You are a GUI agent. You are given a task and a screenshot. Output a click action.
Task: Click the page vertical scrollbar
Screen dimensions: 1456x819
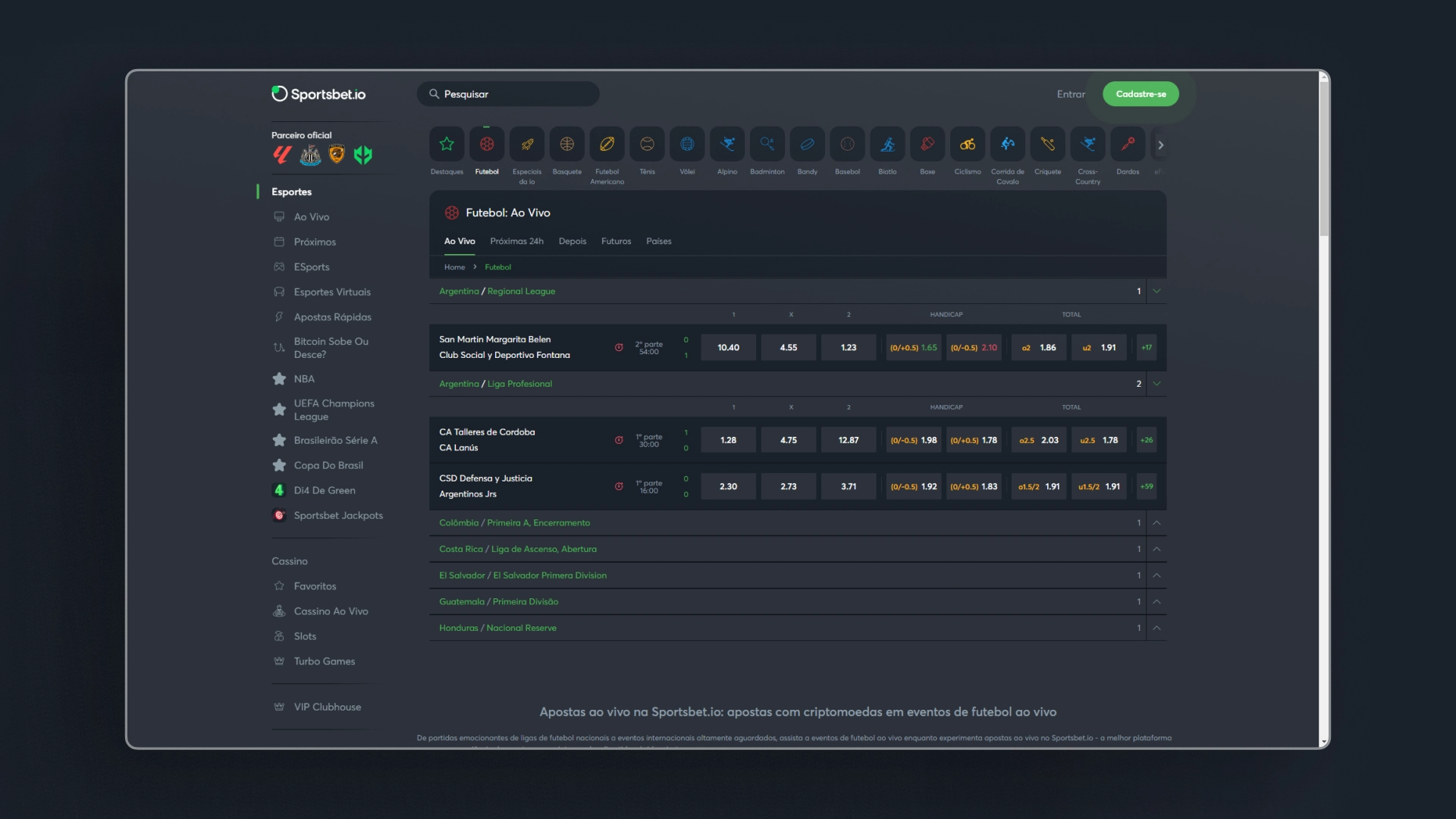point(1324,159)
